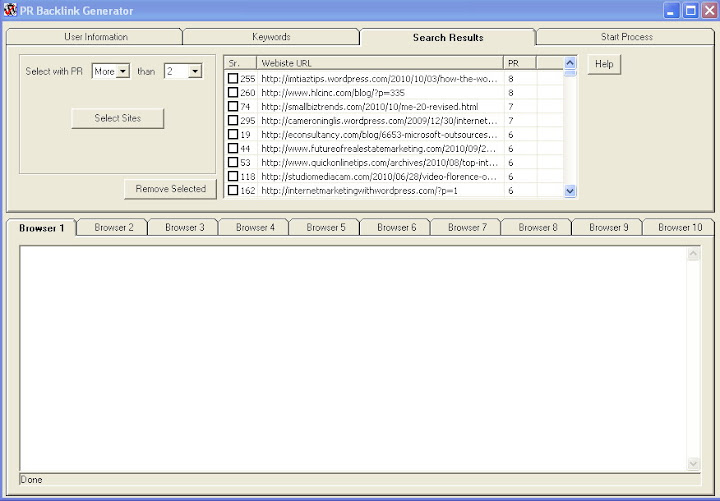Go to the Start Process tab
Screen dimensions: 720x501
[626, 37]
